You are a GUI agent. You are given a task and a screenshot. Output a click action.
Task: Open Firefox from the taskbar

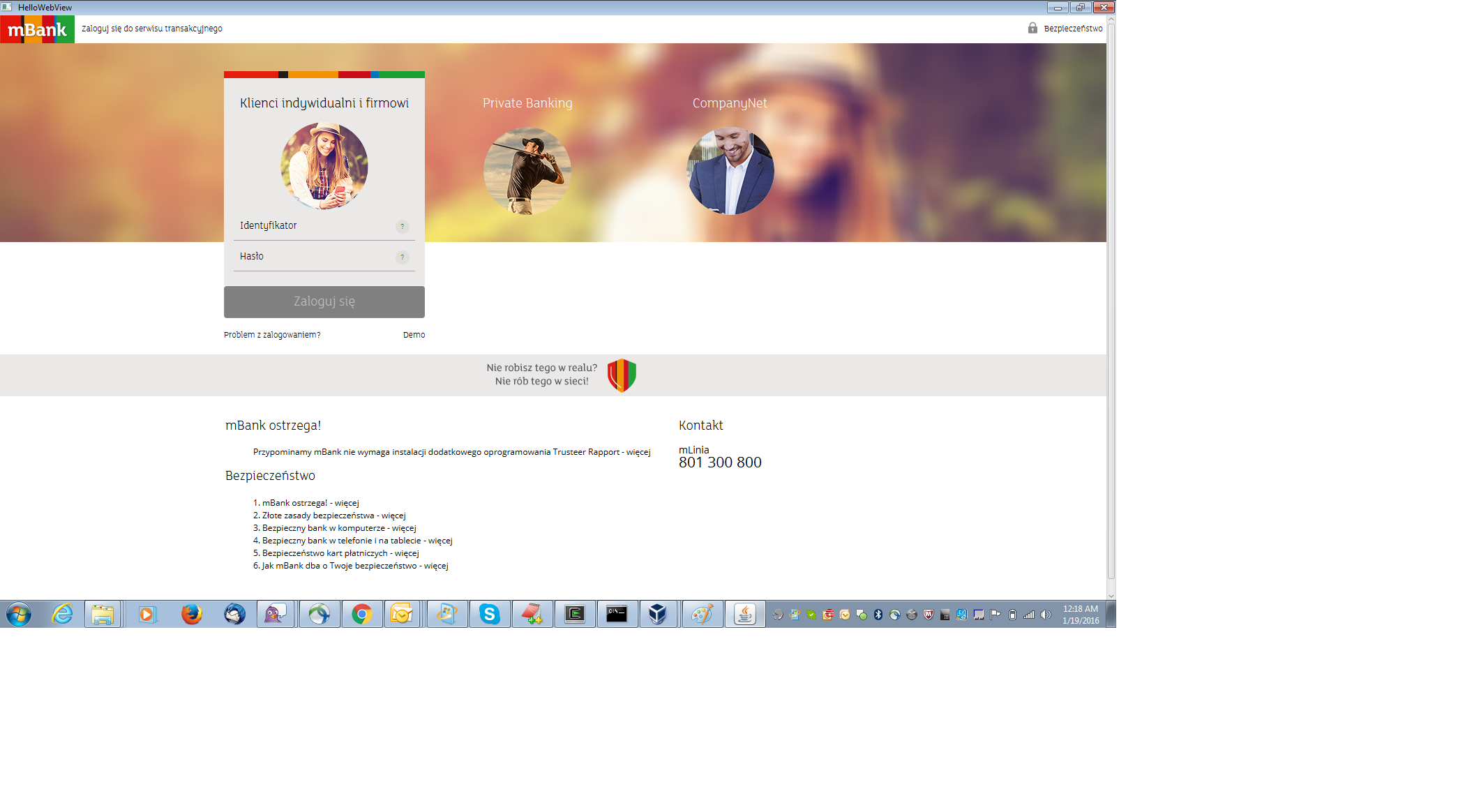pos(191,614)
